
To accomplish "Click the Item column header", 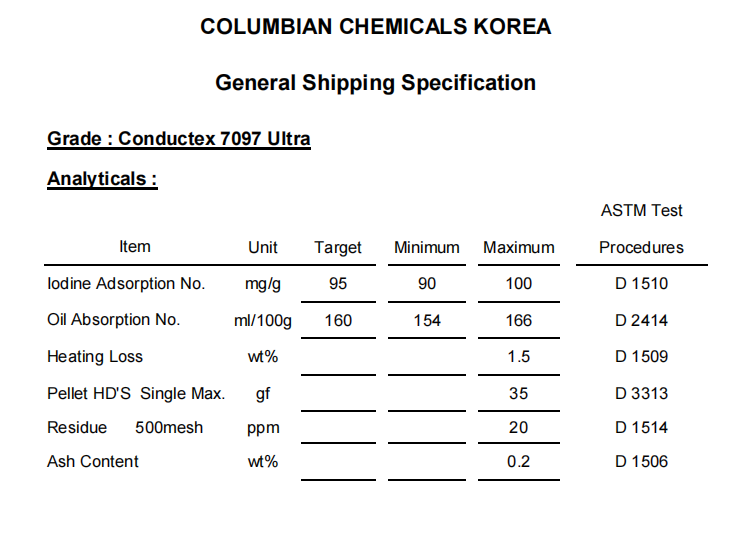I will pyautogui.click(x=135, y=247).
